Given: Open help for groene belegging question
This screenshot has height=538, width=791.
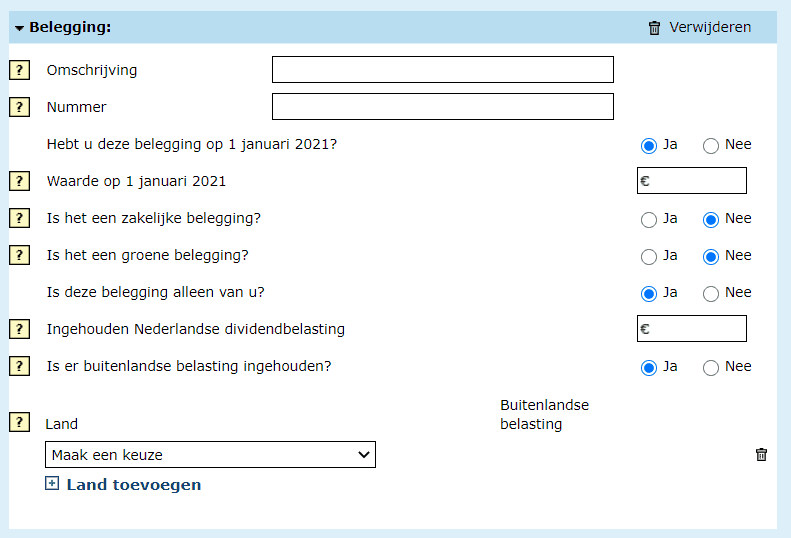Looking at the screenshot, I should click(x=19, y=255).
